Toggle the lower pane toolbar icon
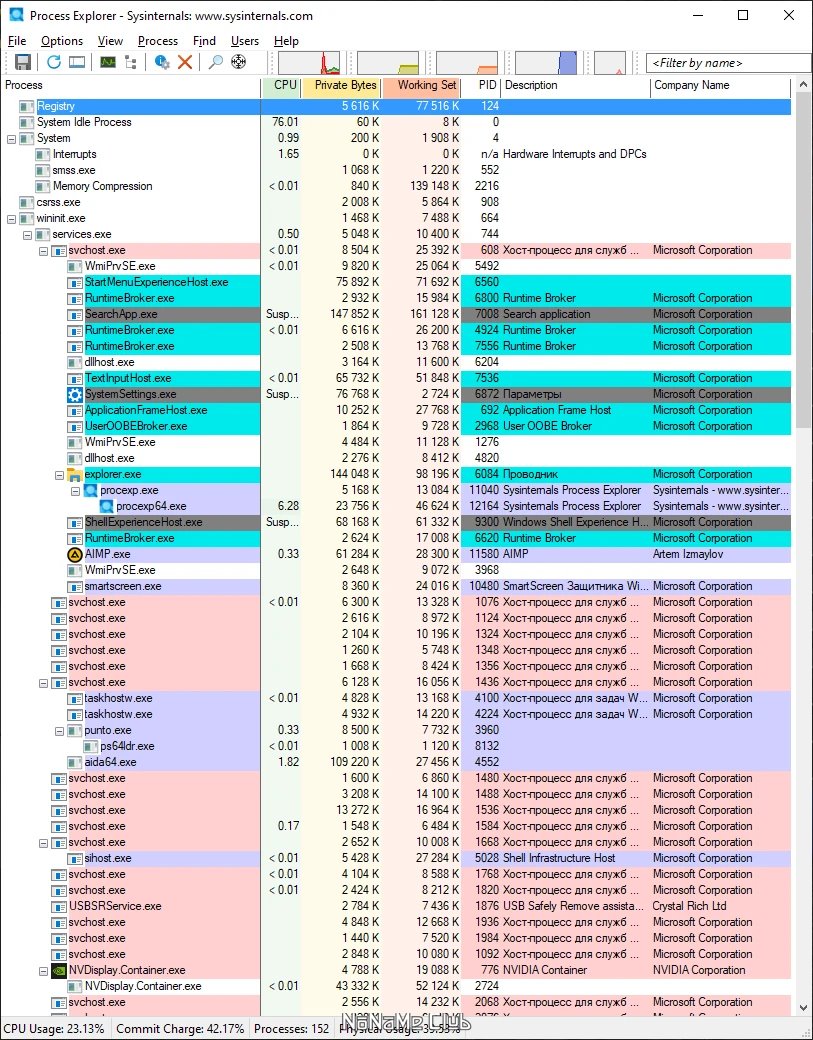 tap(77, 62)
